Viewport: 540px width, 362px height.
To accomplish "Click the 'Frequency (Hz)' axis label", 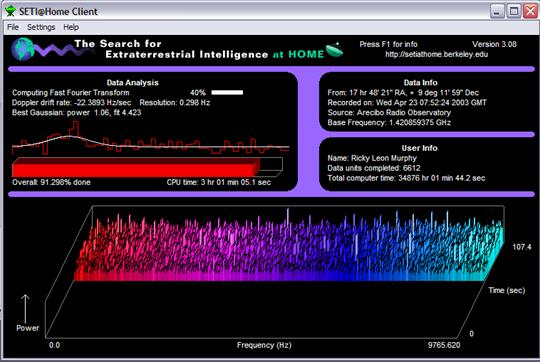I will (264, 345).
